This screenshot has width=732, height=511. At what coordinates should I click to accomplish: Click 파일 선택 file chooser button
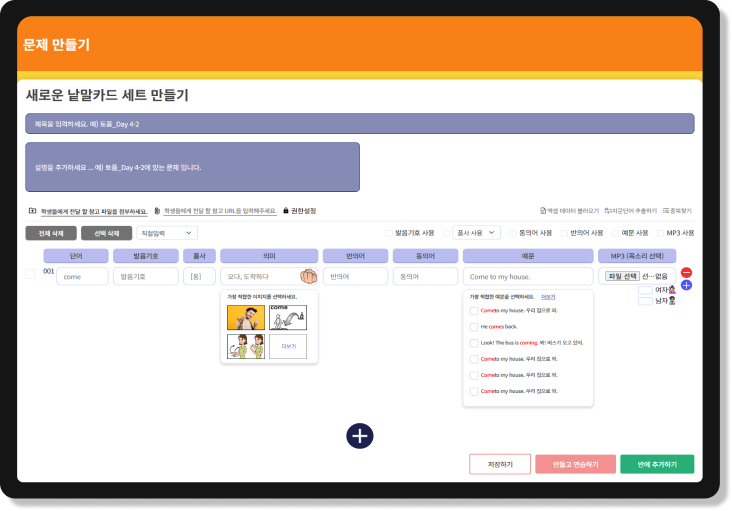622,276
